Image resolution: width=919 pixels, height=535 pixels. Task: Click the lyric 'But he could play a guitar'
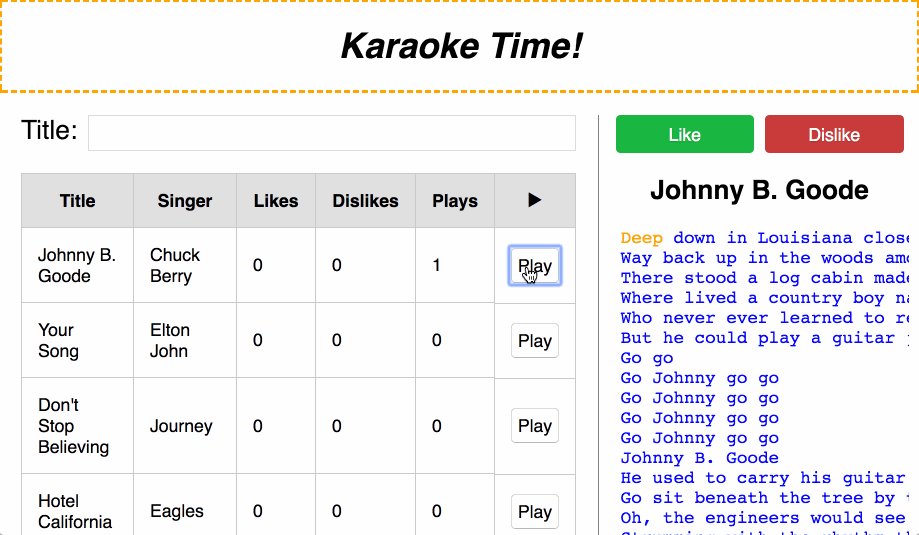(x=758, y=338)
